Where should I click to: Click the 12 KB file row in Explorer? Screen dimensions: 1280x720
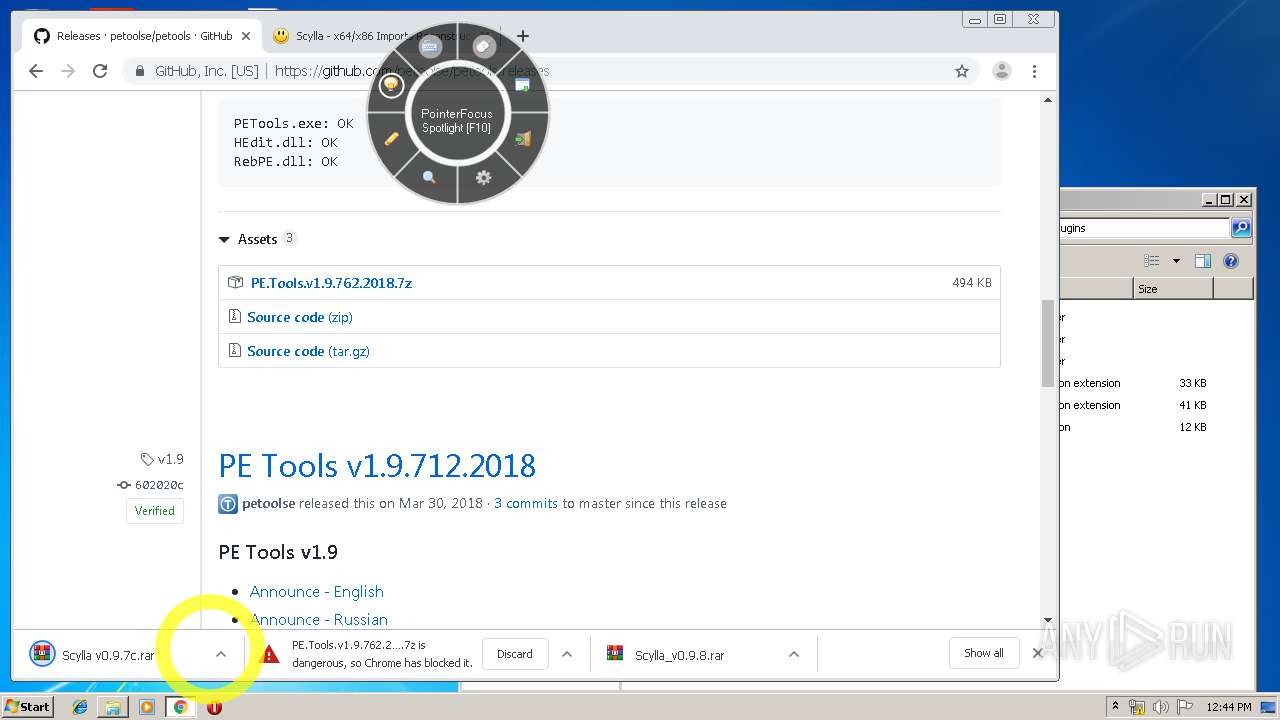click(1156, 427)
